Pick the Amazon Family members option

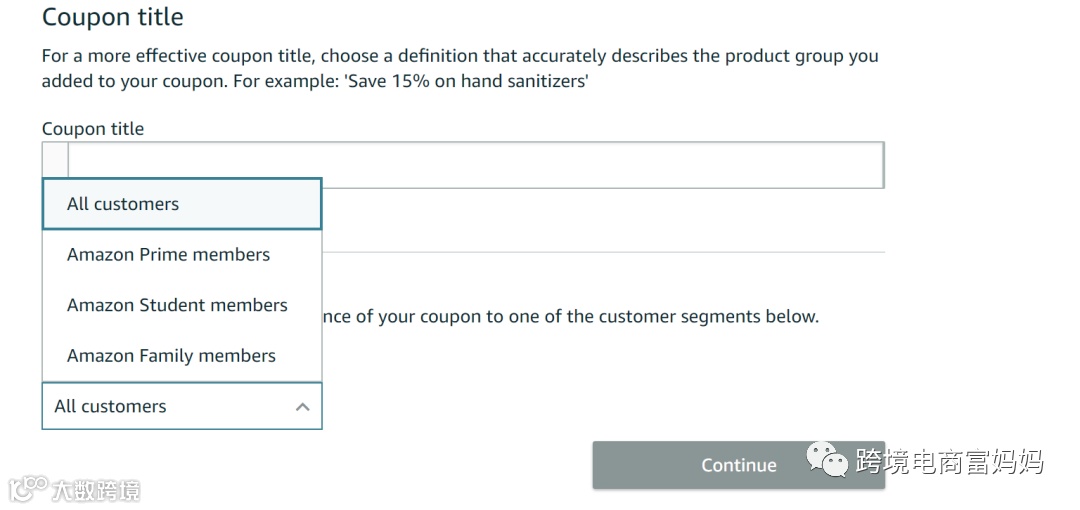[171, 356]
